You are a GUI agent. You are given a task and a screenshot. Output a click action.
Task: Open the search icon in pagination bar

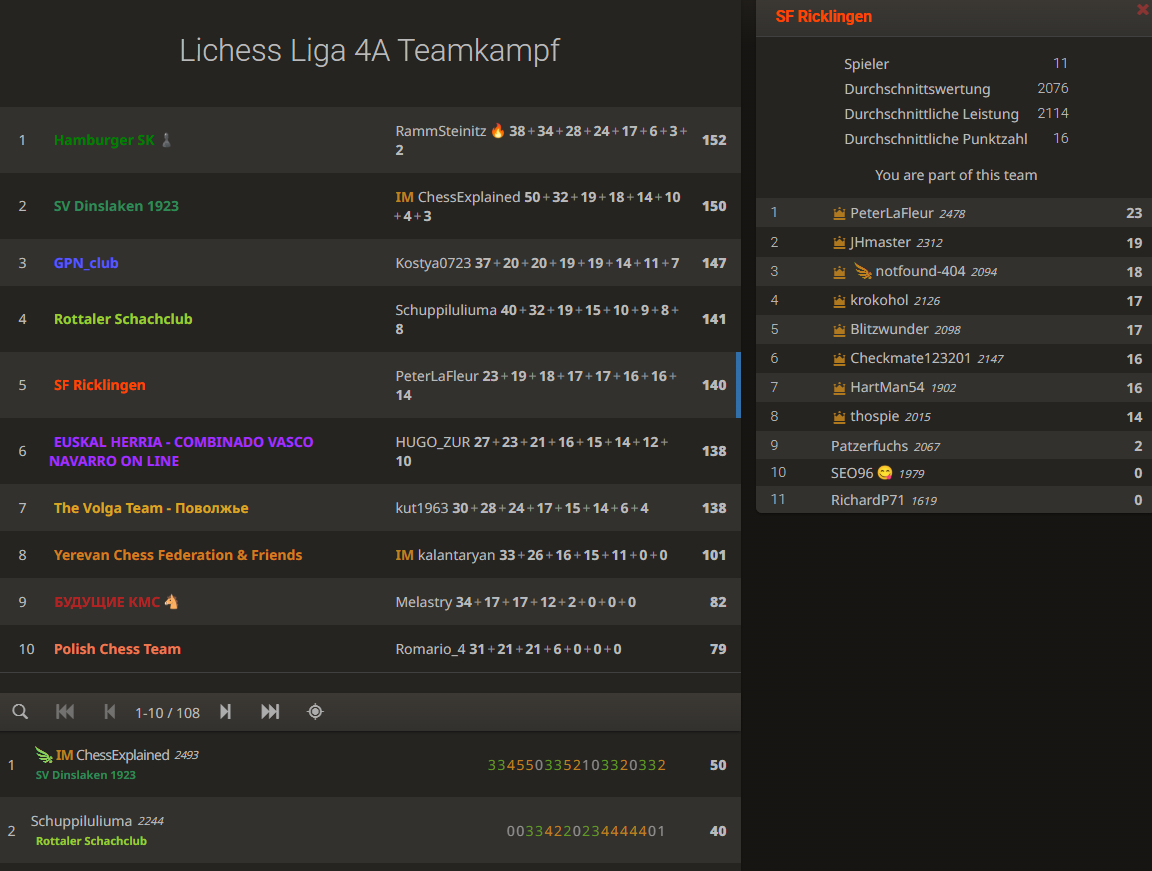pyautogui.click(x=20, y=711)
